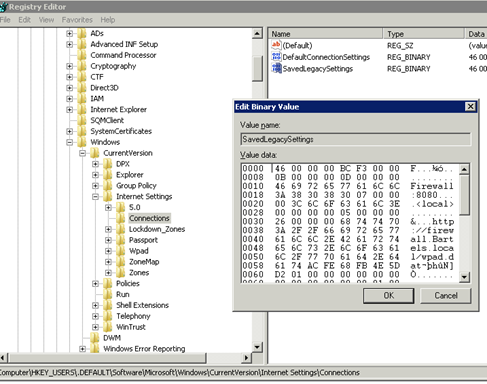The width and height of the screenshot is (487, 384).
Task: Click the ADs folder icon
Action: pyautogui.click(x=82, y=33)
